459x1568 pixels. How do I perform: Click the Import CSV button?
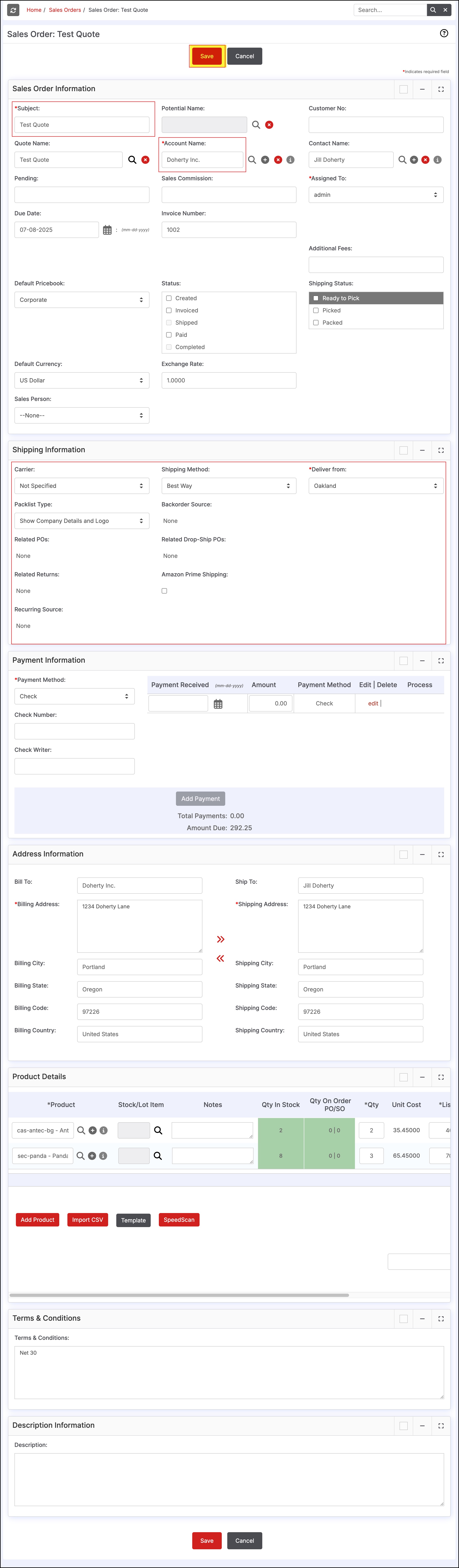point(88,1220)
